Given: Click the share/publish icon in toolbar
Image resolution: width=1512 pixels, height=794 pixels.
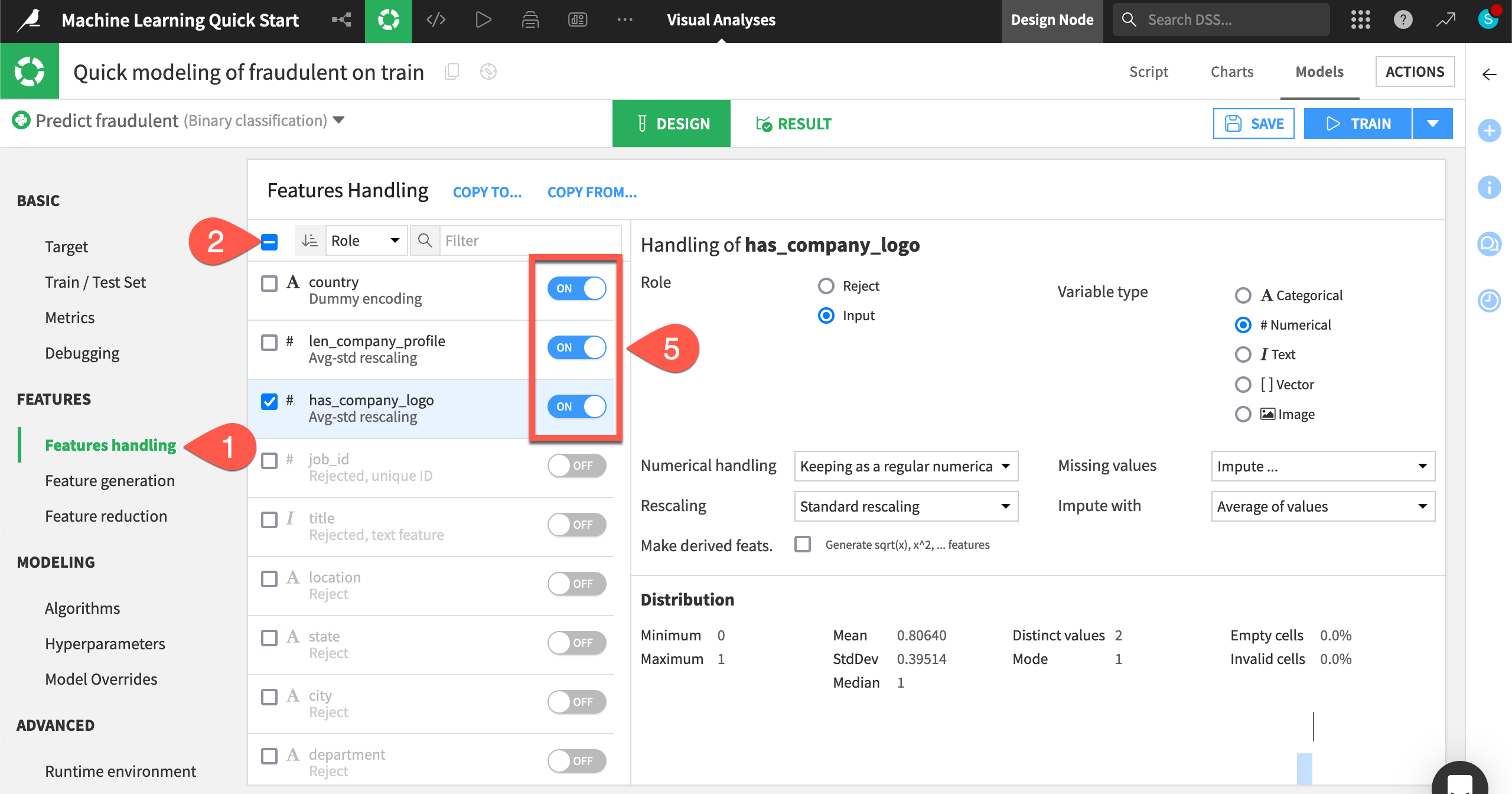Looking at the screenshot, I should 339,19.
